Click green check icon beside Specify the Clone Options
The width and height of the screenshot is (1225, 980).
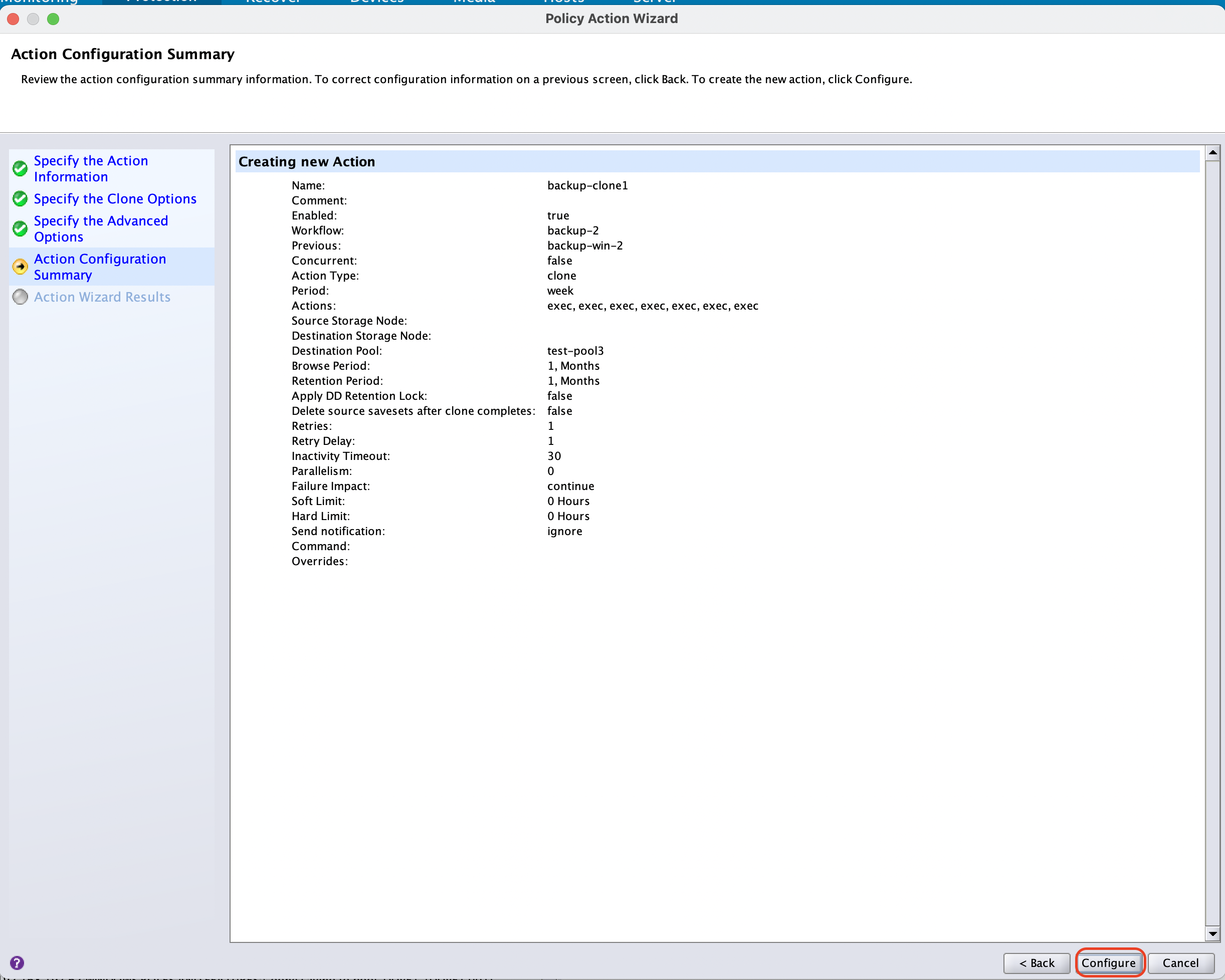tap(20, 199)
